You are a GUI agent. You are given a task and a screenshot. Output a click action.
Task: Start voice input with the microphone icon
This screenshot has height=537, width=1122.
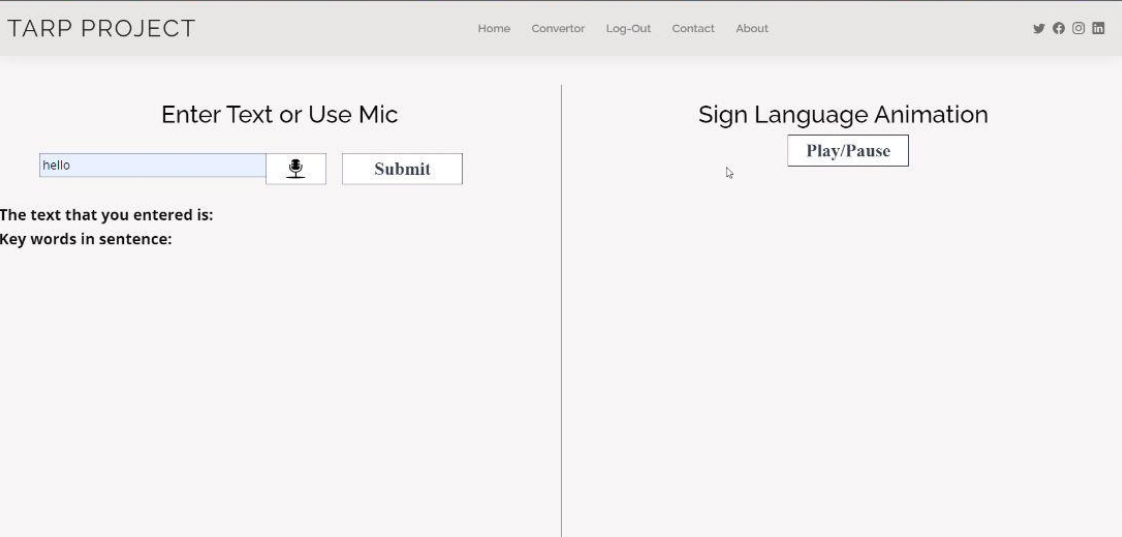[296, 169]
